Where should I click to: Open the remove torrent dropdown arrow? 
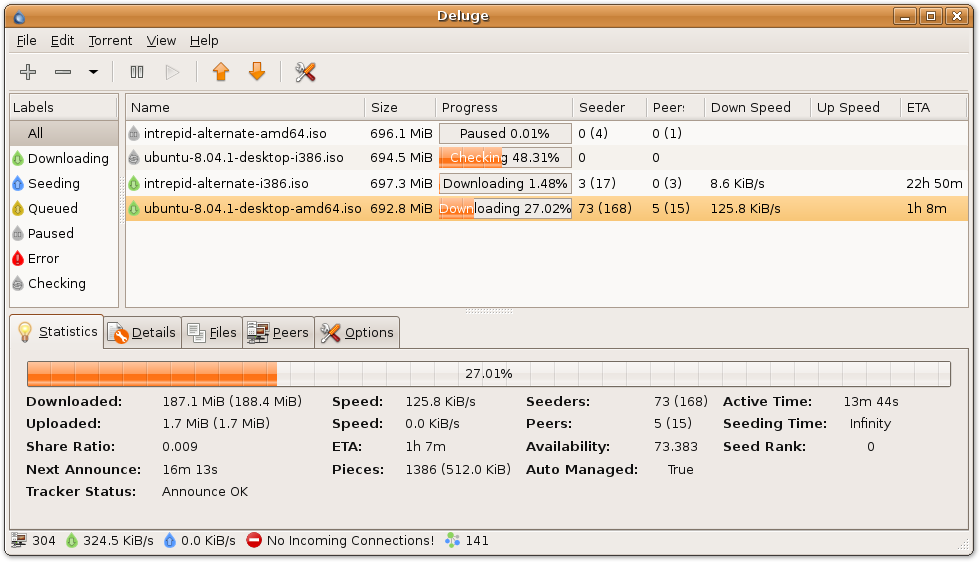pos(93,72)
